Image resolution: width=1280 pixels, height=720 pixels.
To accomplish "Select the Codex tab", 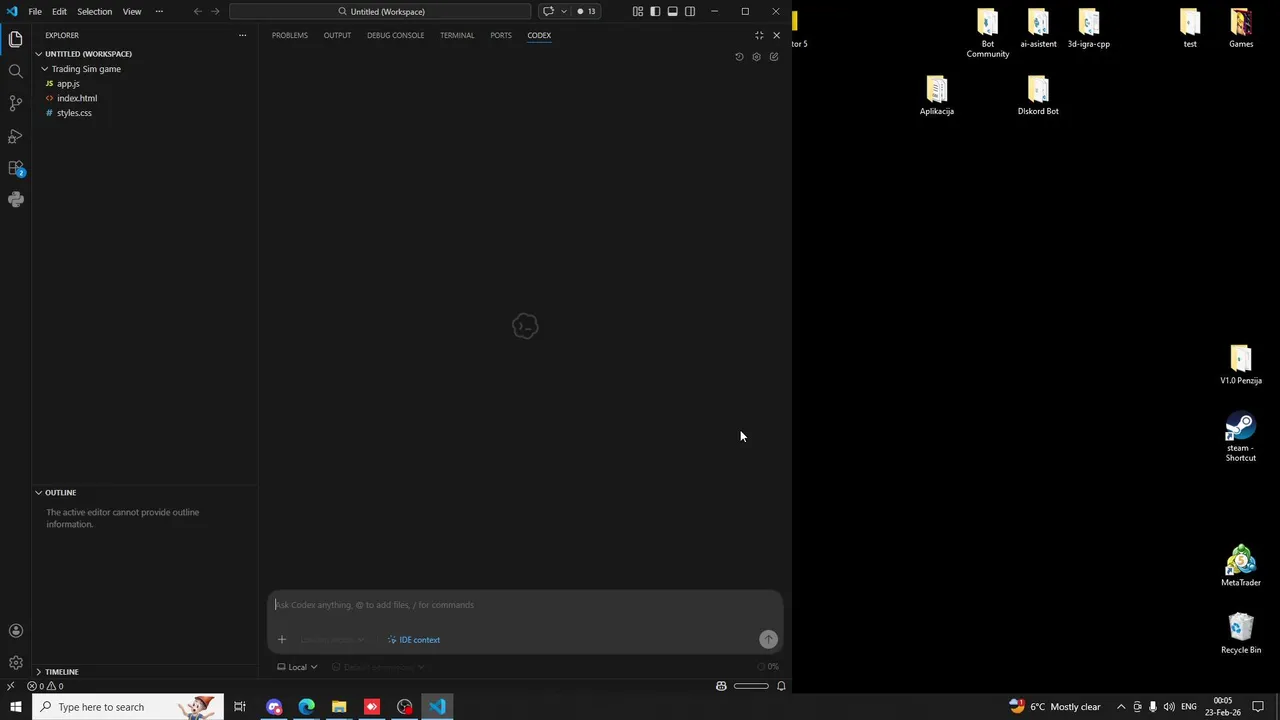I will point(539,35).
